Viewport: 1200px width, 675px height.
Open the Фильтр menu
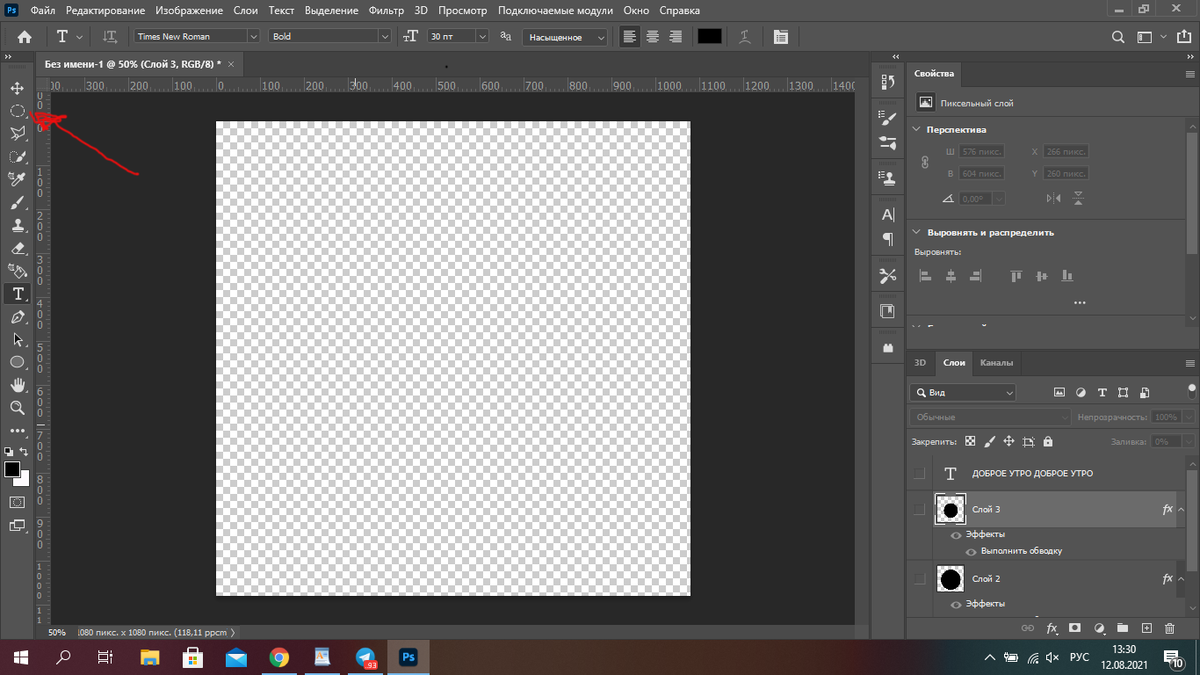(x=386, y=11)
